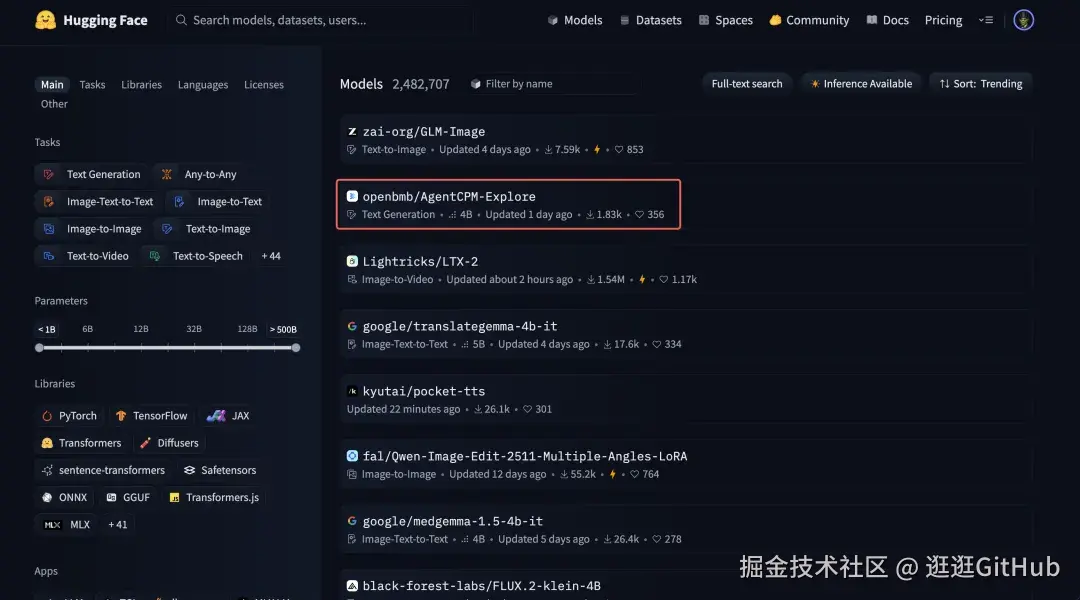Image resolution: width=1080 pixels, height=600 pixels.
Task: Filter by Image-to-Image task
Action: (92, 229)
